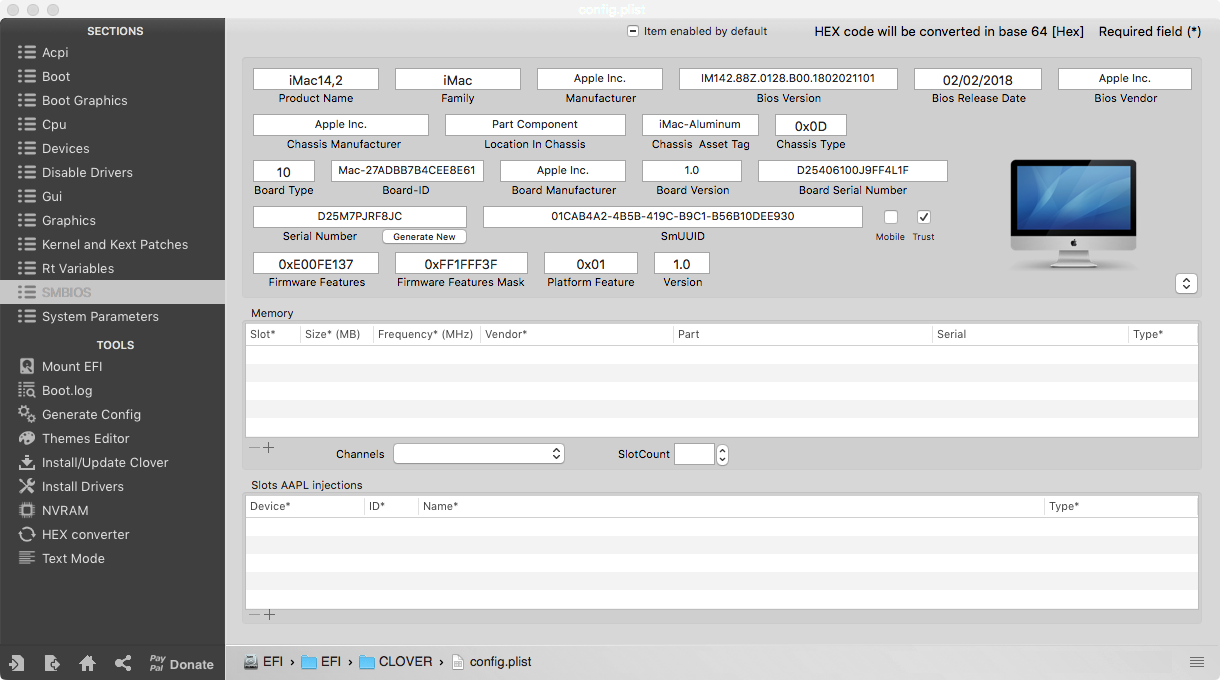
Task: Click the PayPal Donate button
Action: (181, 663)
